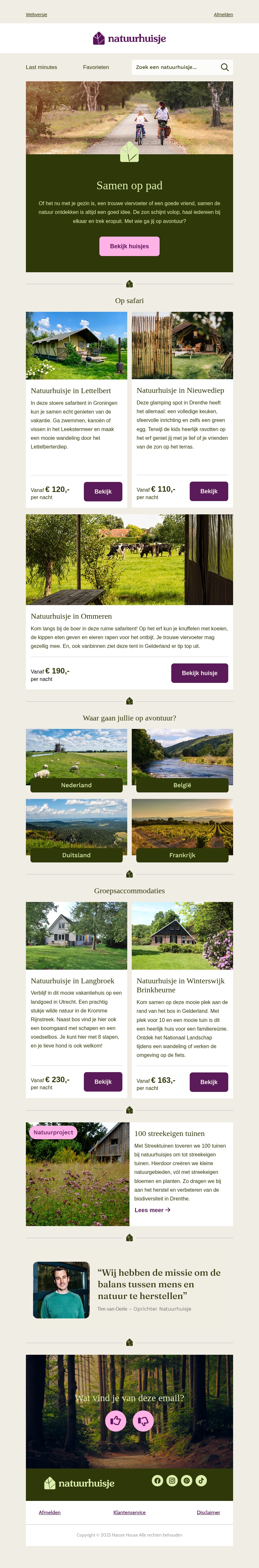Viewport: 259px width, 1568px height.
Task: Open the Pinterest social icon
Action: (187, 1480)
